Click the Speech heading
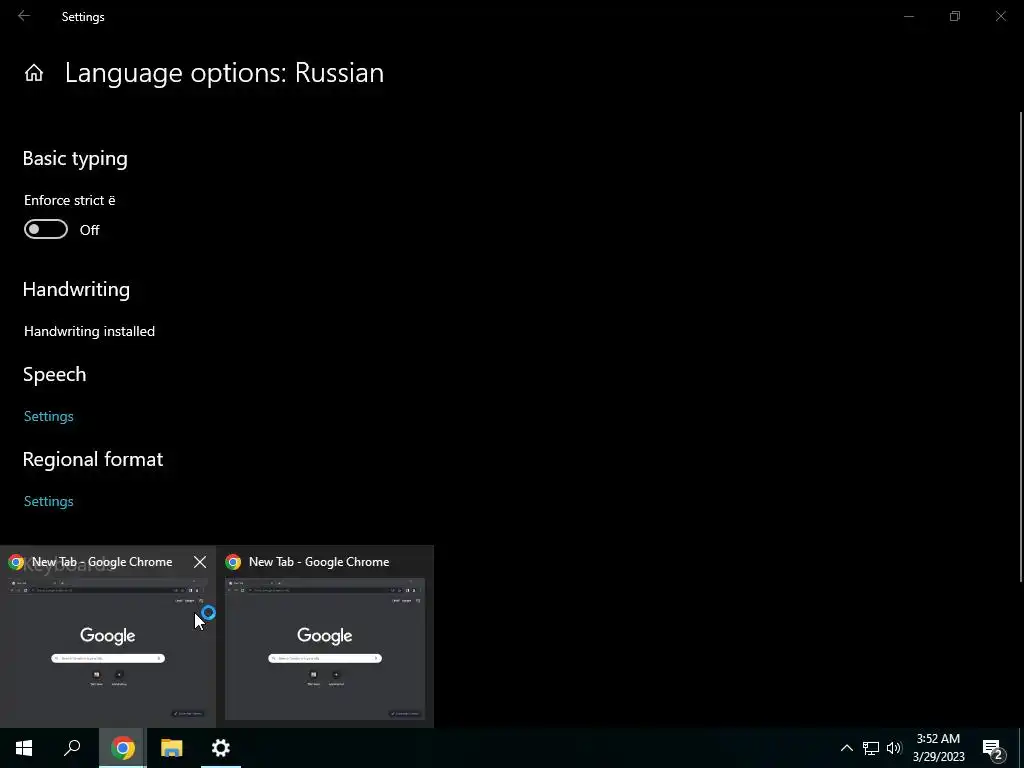Screen dimensions: 1024x768 (54, 374)
